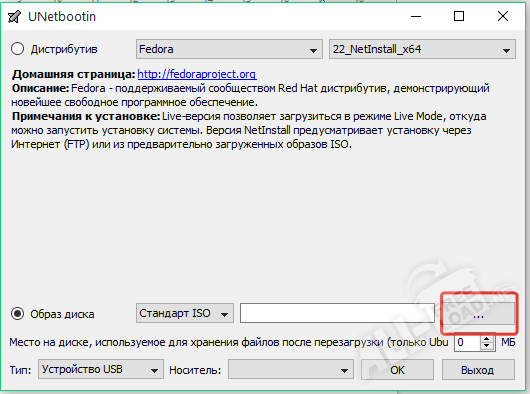530x394 pixels.
Task: Click the disk image path input field
Action: point(337,313)
